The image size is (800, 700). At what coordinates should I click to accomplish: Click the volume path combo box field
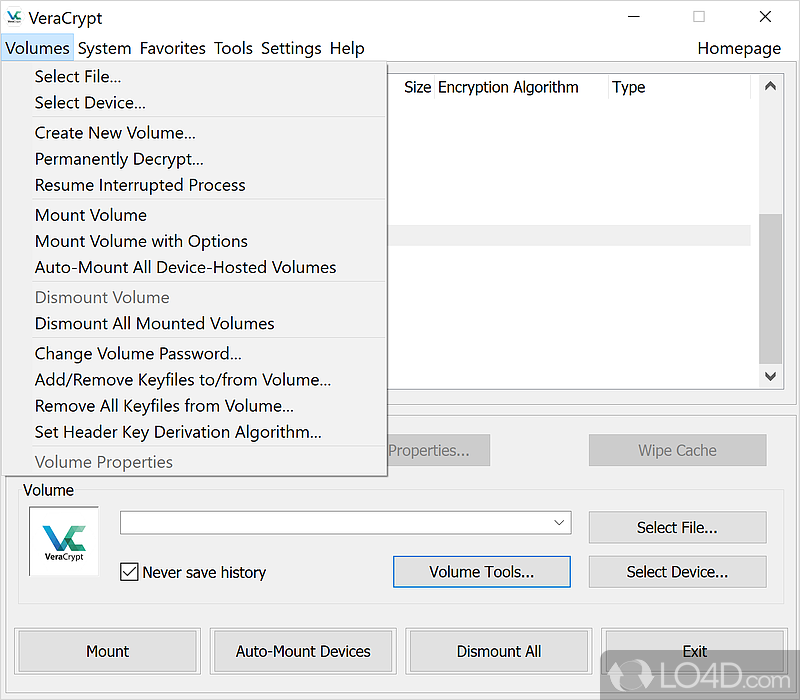(345, 522)
